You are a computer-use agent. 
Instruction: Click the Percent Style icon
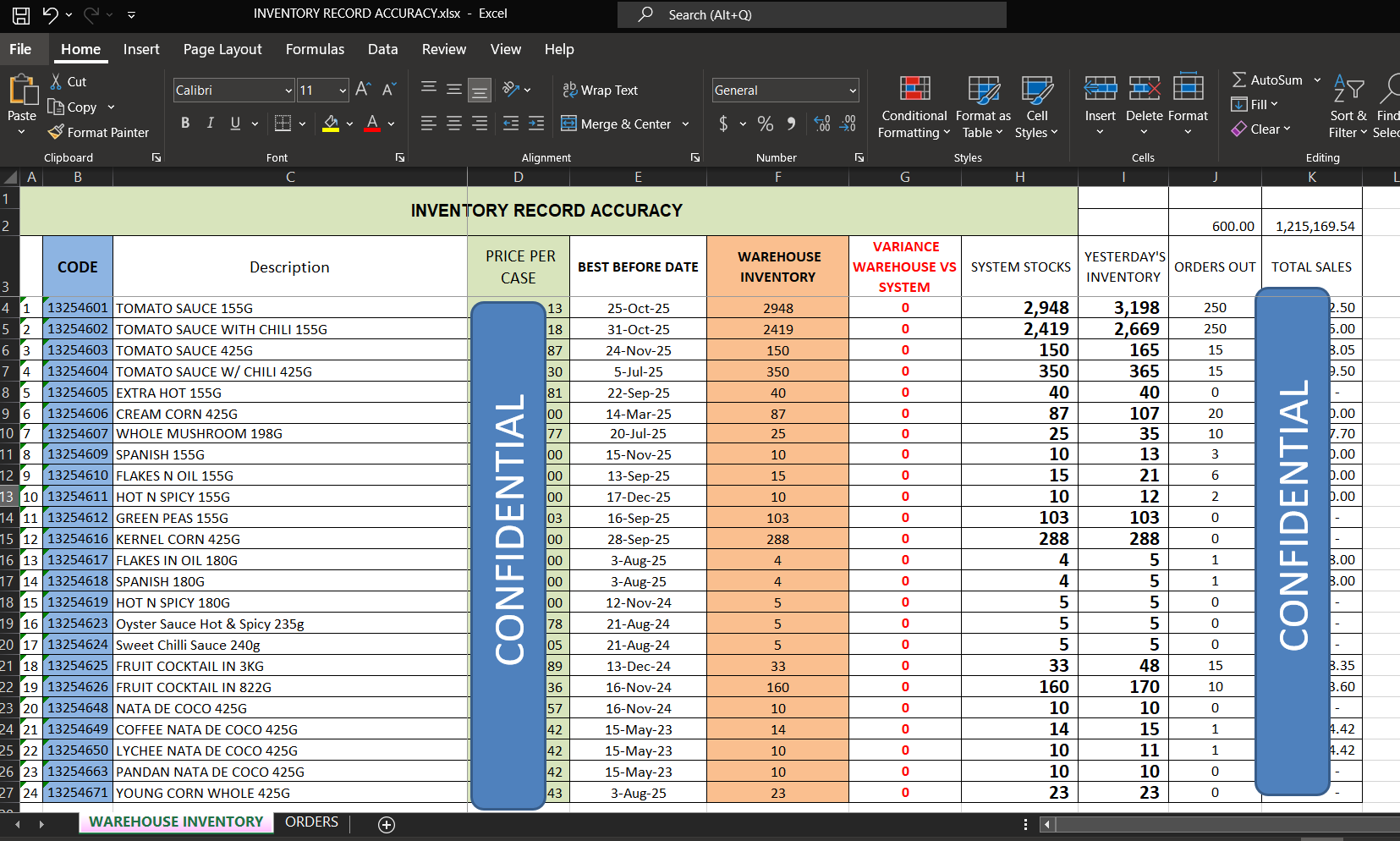pyautogui.click(x=766, y=124)
